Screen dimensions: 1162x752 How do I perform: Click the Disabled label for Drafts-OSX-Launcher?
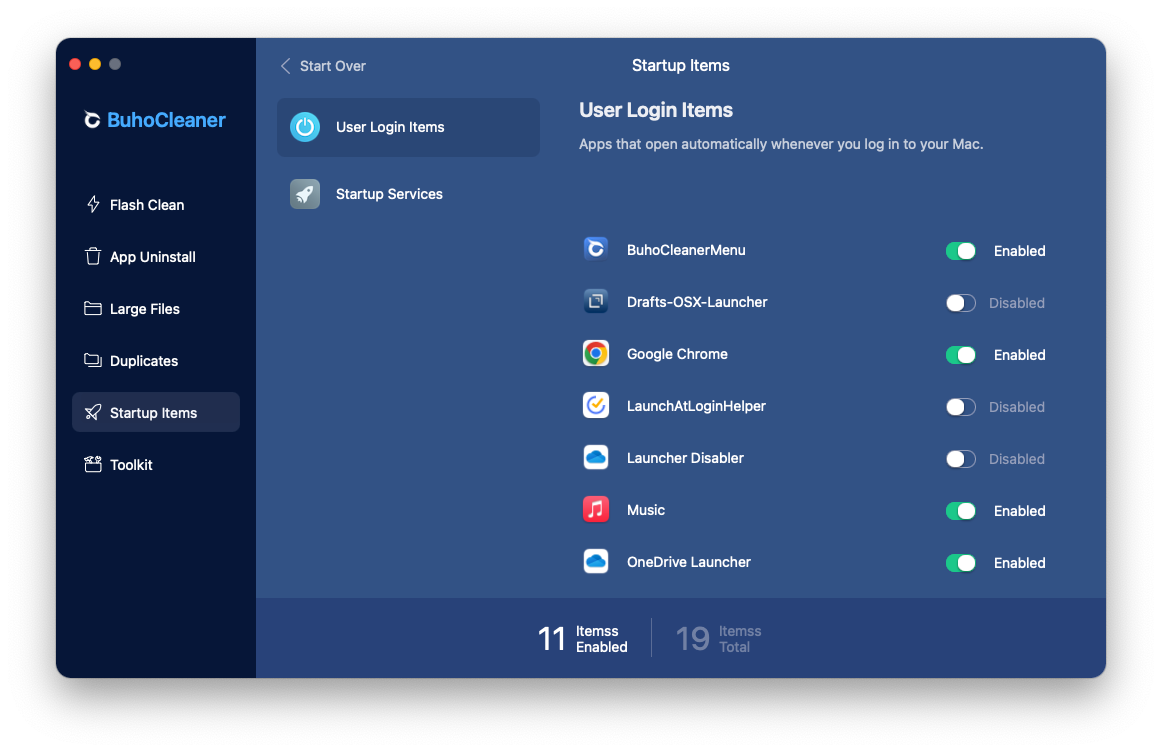click(x=1017, y=303)
